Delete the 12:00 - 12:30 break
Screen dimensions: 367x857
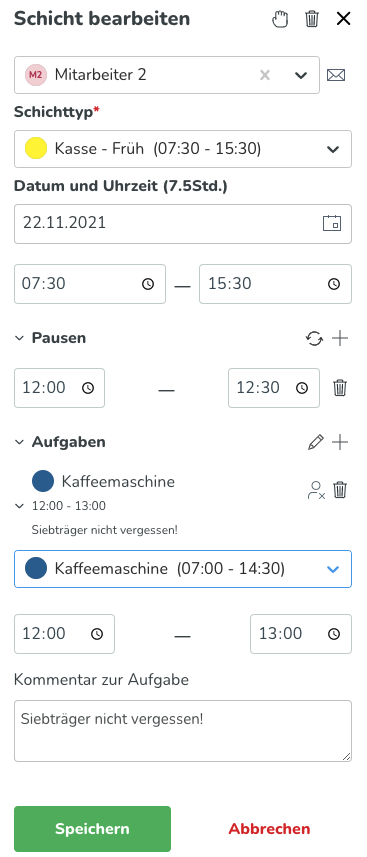(340, 388)
